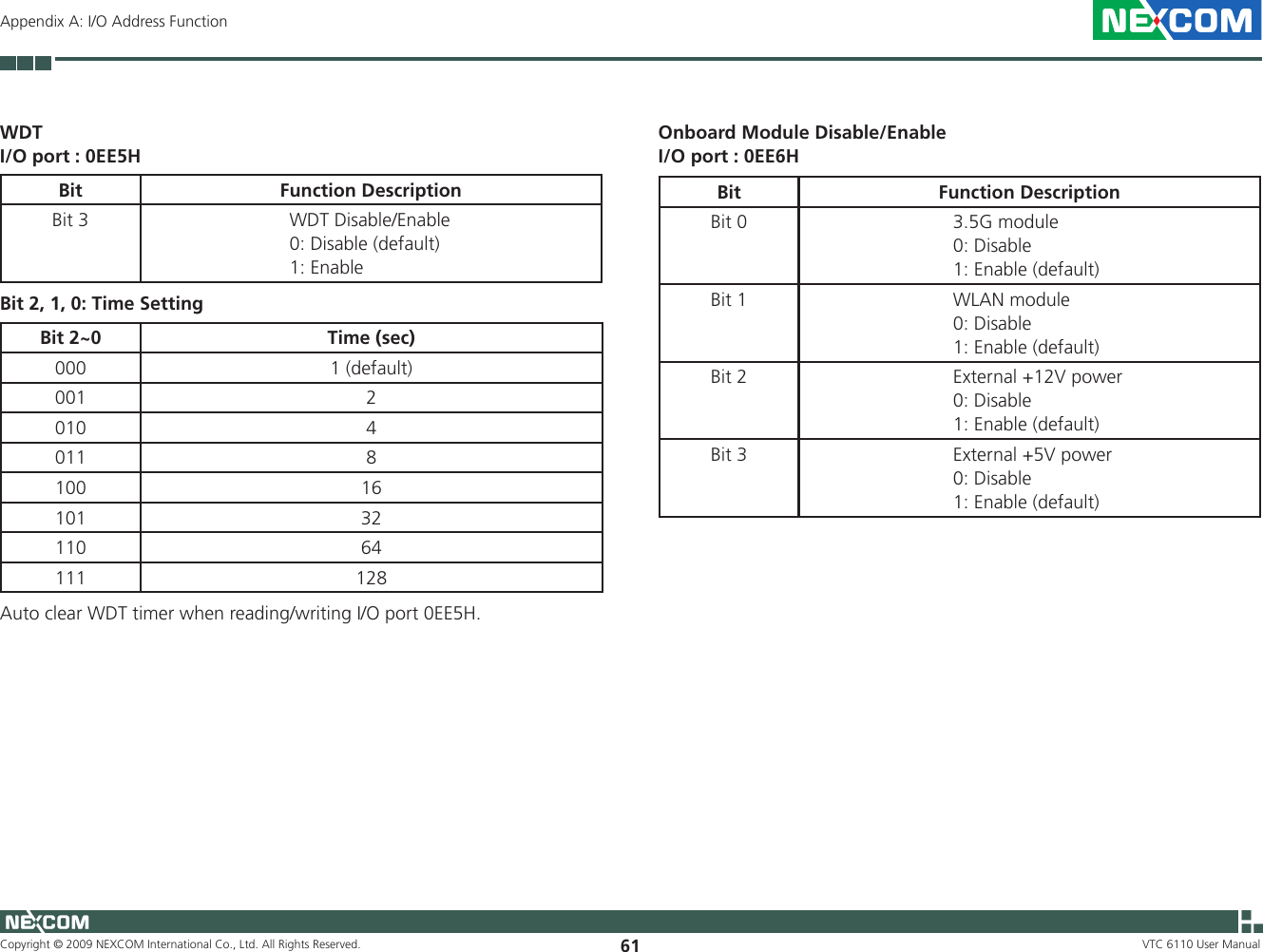Screen dimensions: 1263x952
Task: Select 'Onboard Module Disable/Enable' heading
Action: (x=802, y=132)
